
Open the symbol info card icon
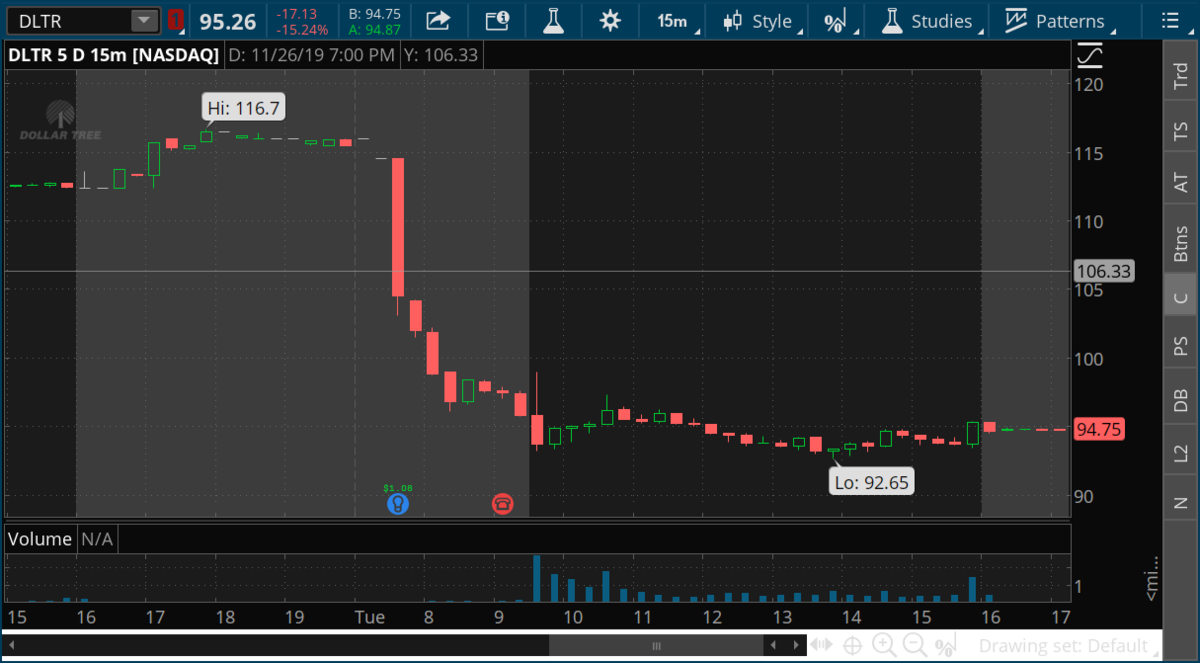(x=497, y=20)
